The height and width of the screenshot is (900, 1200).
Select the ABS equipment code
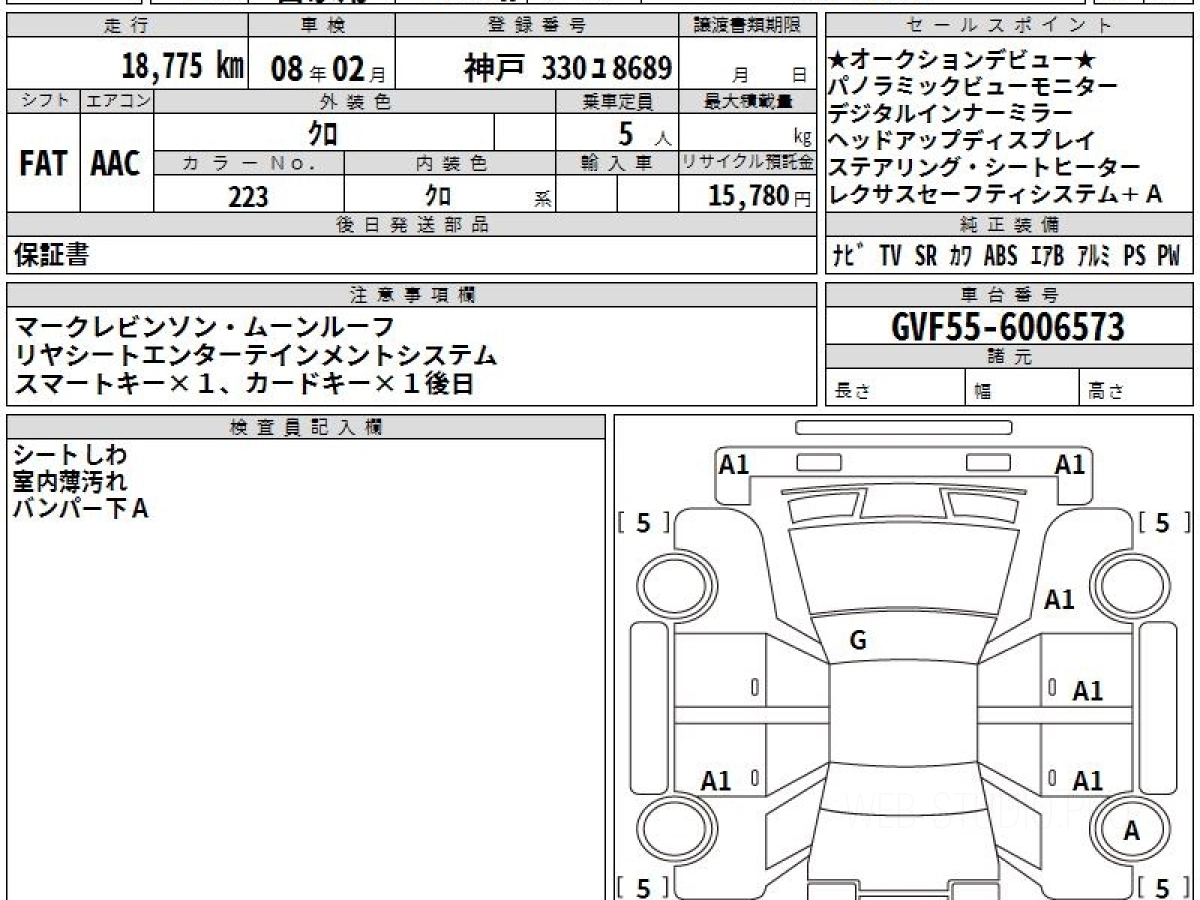tap(1001, 256)
